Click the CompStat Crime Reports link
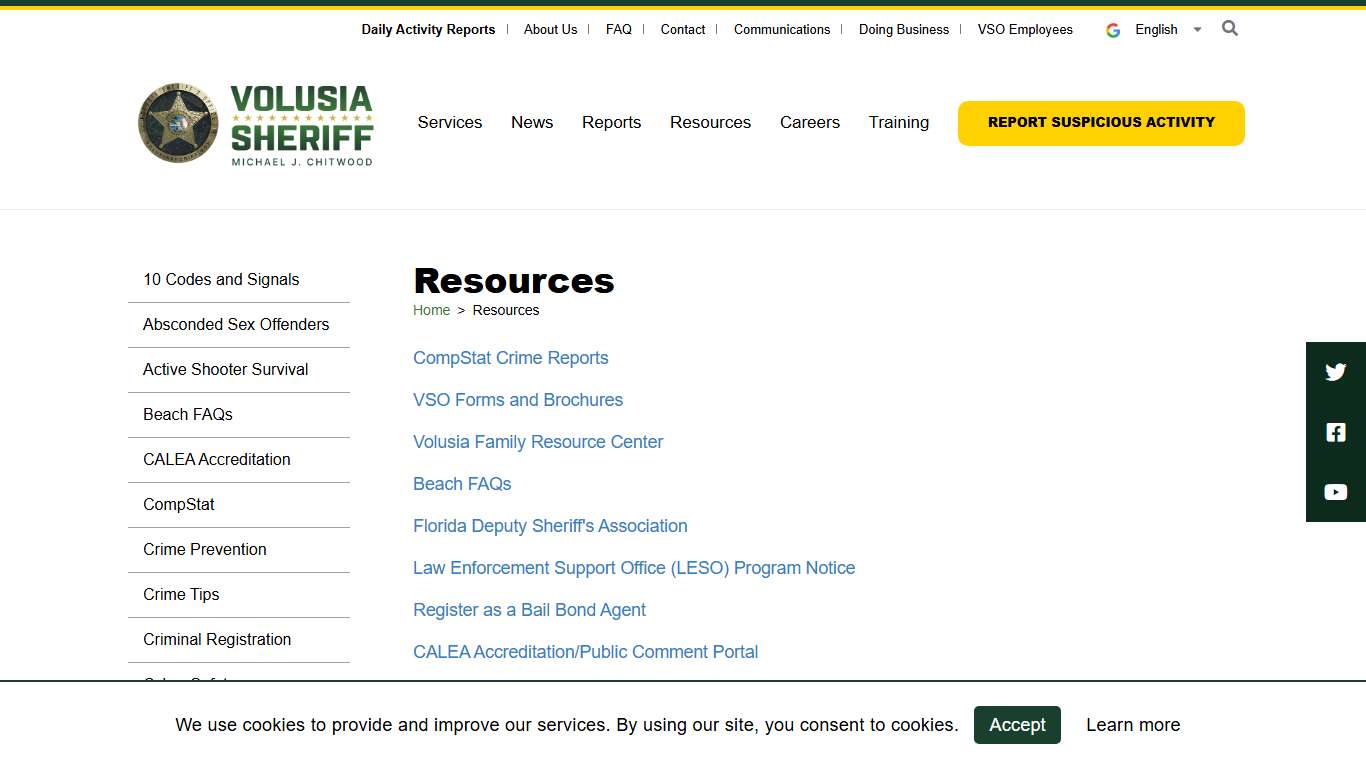 click(510, 357)
